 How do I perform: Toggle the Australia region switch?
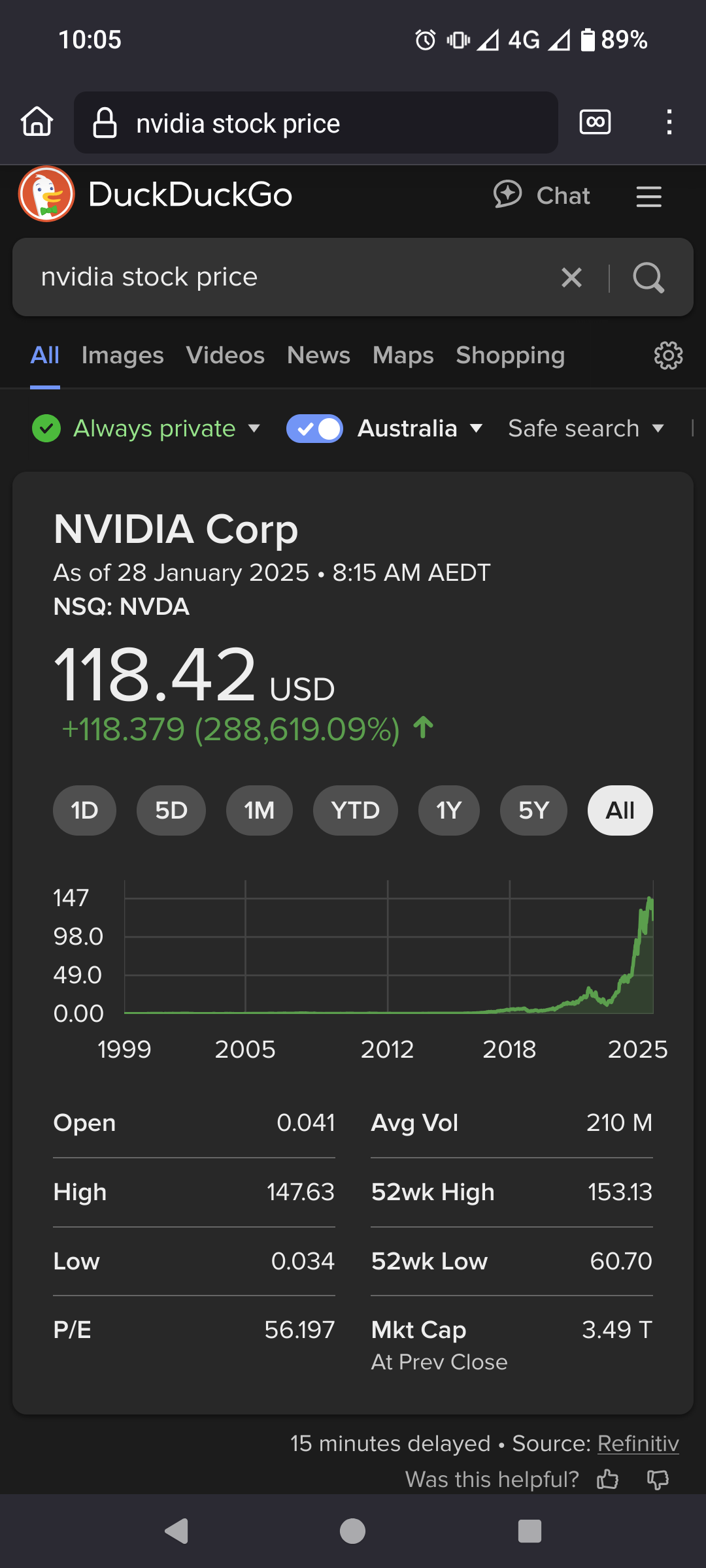point(314,429)
